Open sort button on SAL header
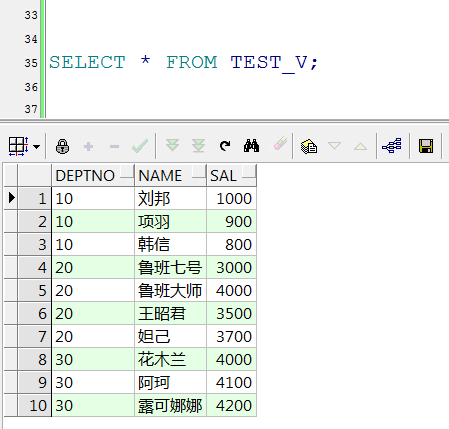The image size is (449, 429). [249, 171]
